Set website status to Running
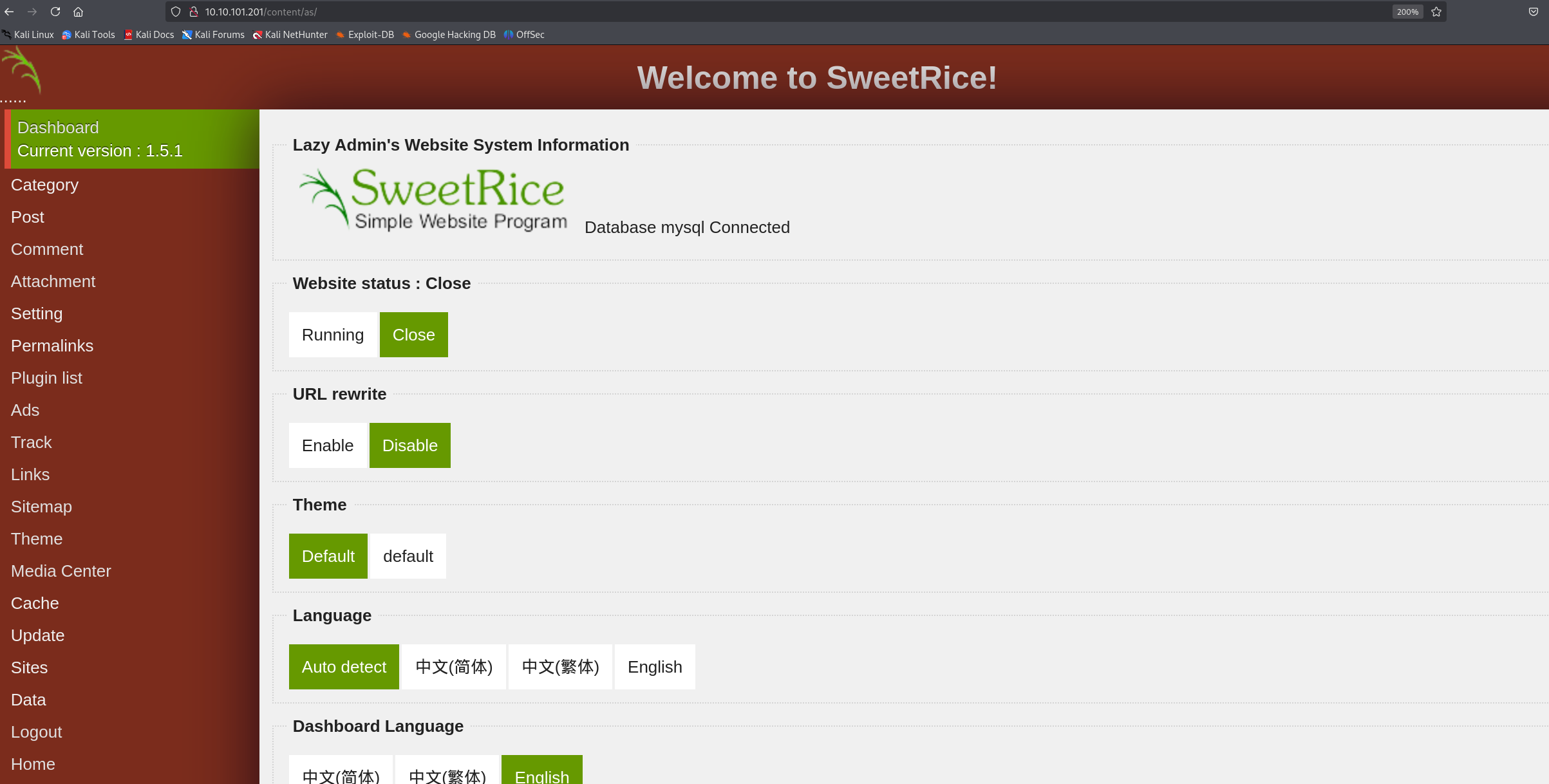Image resolution: width=1549 pixels, height=784 pixels. [333, 335]
